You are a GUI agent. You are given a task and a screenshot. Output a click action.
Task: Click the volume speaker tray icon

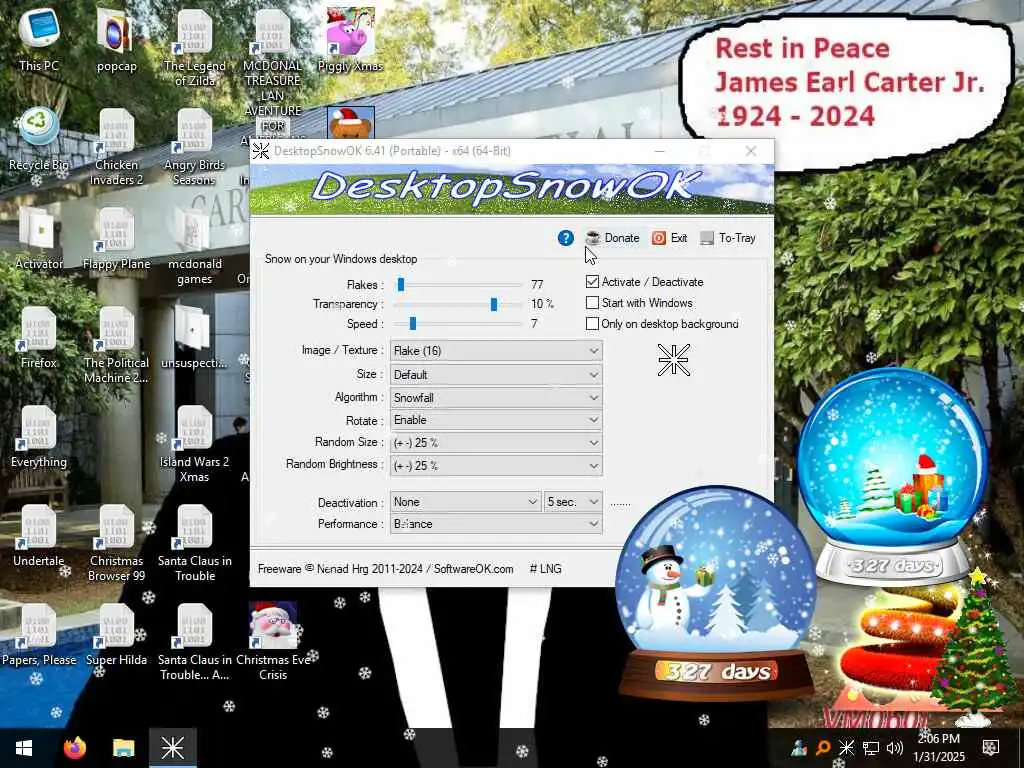point(895,748)
